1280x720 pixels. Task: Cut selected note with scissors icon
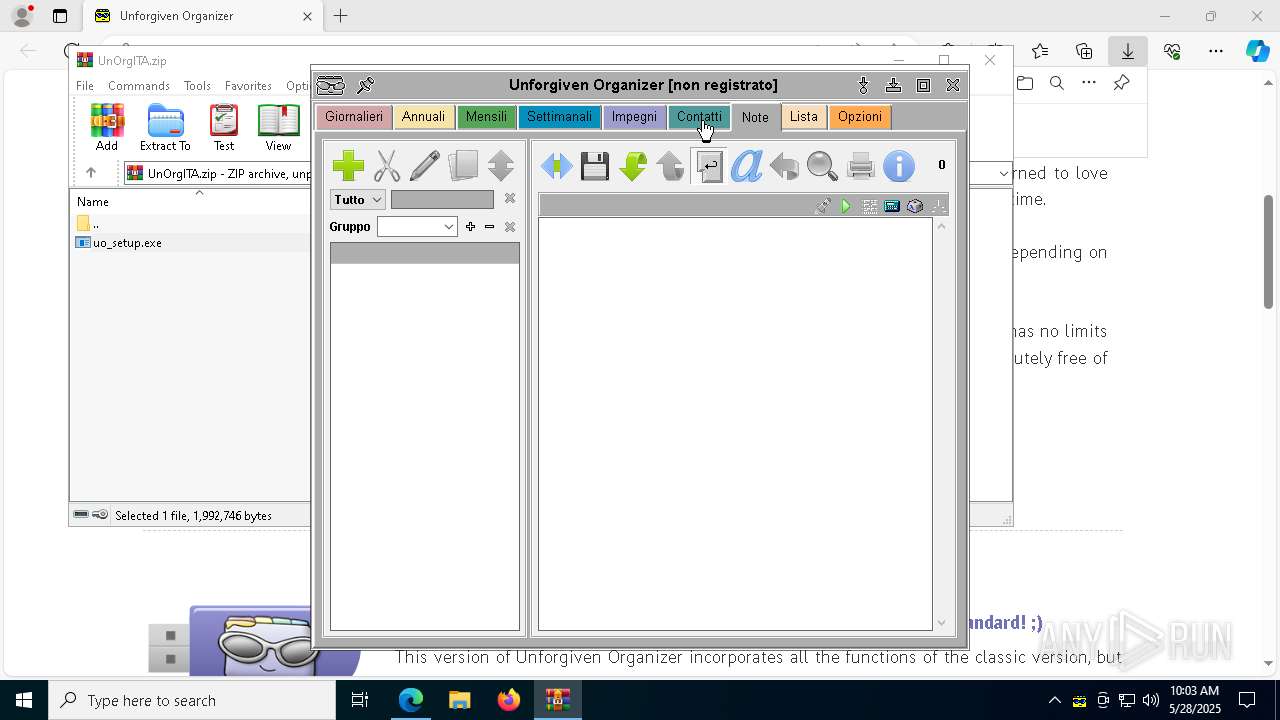coord(387,165)
